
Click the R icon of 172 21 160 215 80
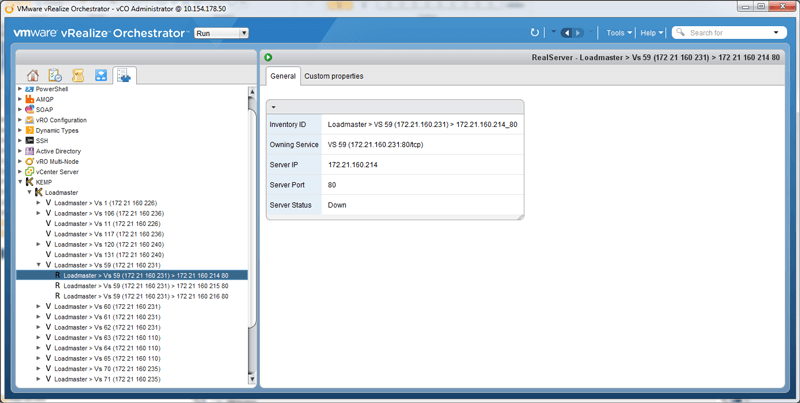click(x=58, y=286)
